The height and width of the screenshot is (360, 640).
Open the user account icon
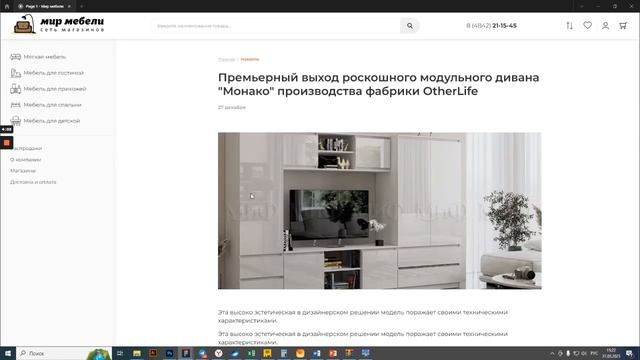pos(605,26)
